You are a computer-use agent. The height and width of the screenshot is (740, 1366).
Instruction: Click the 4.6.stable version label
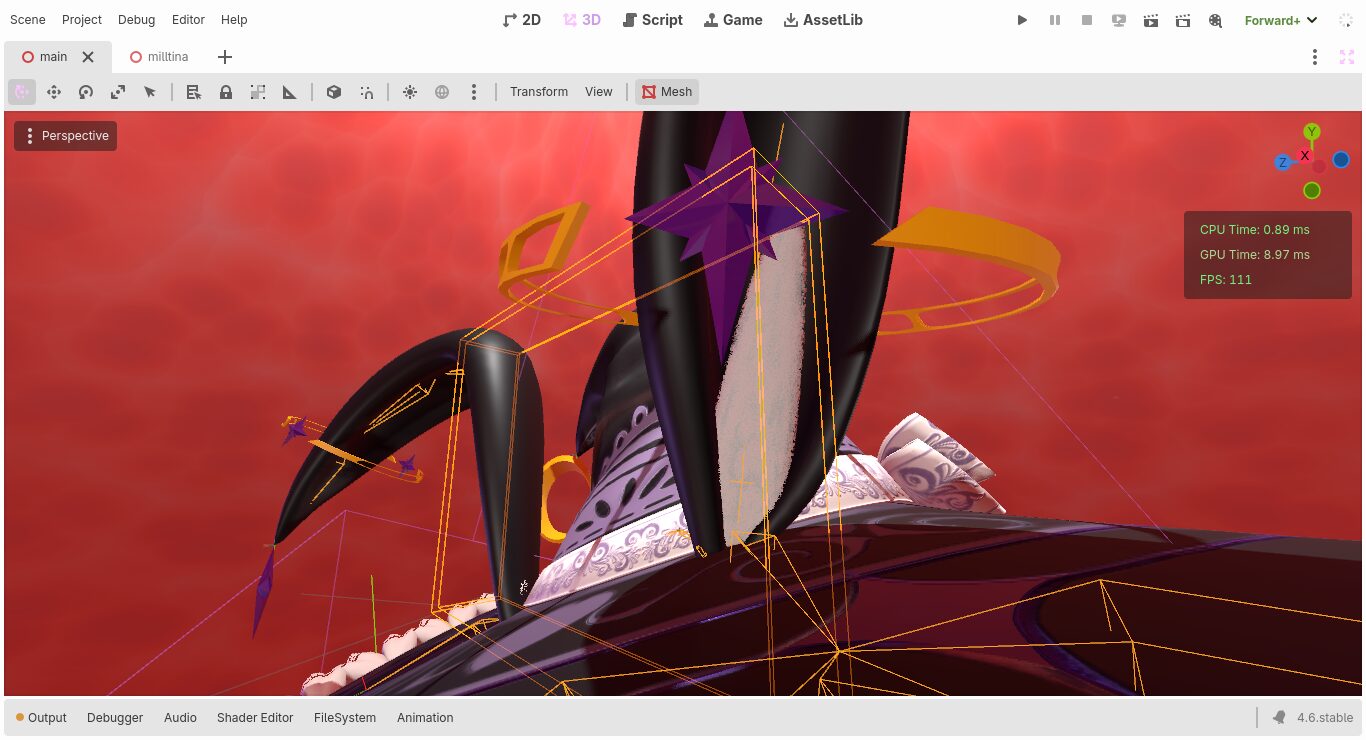coord(1325,718)
